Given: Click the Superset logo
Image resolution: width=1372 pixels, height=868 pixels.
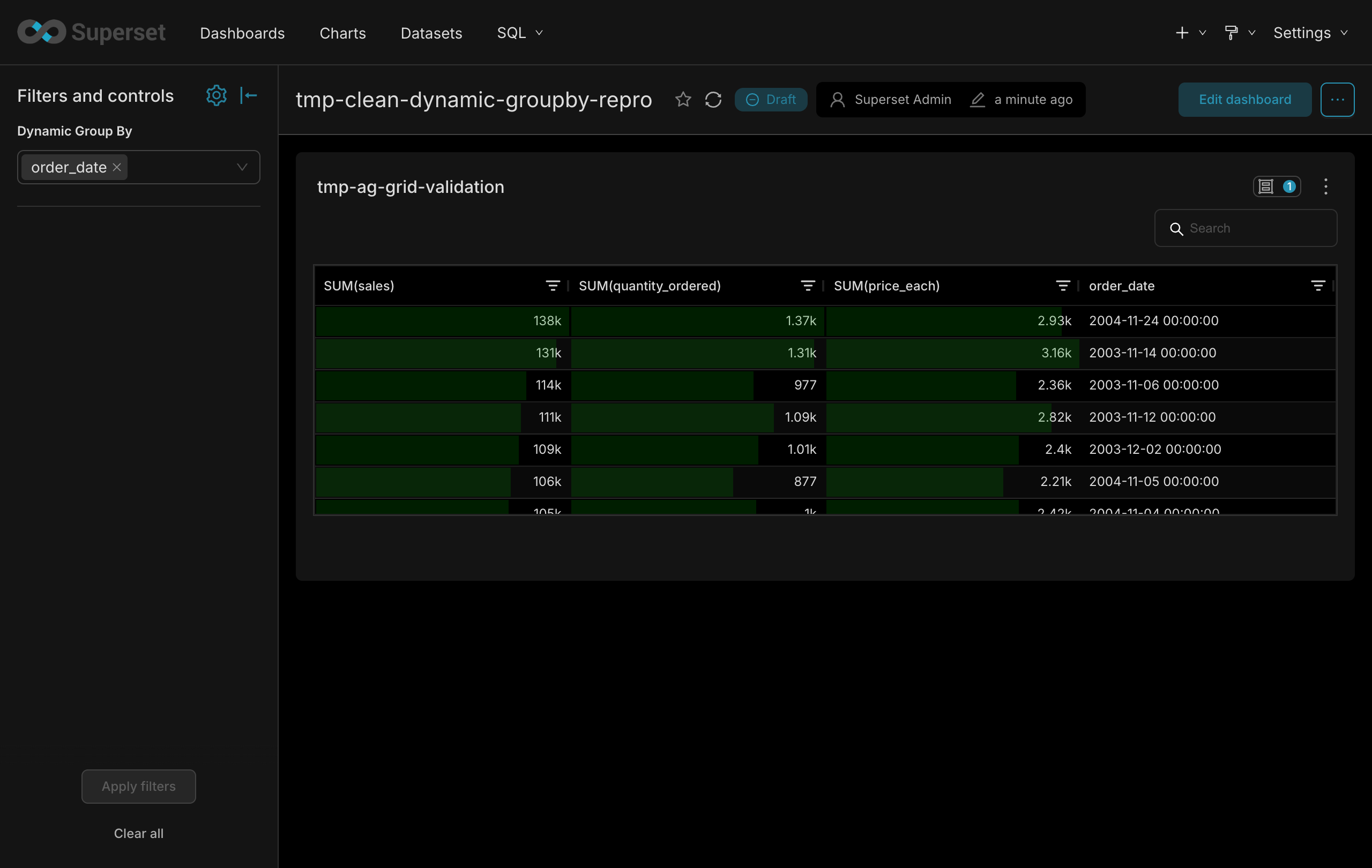Looking at the screenshot, I should [91, 32].
